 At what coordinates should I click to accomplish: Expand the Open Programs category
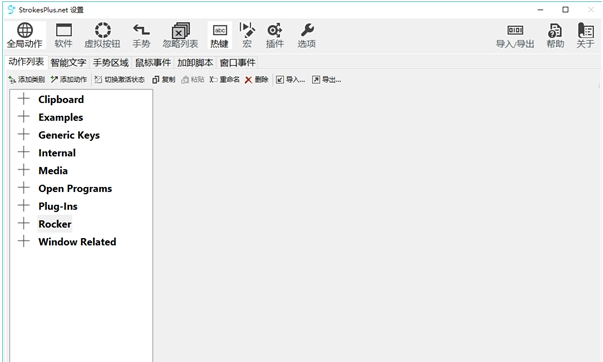coord(23,188)
